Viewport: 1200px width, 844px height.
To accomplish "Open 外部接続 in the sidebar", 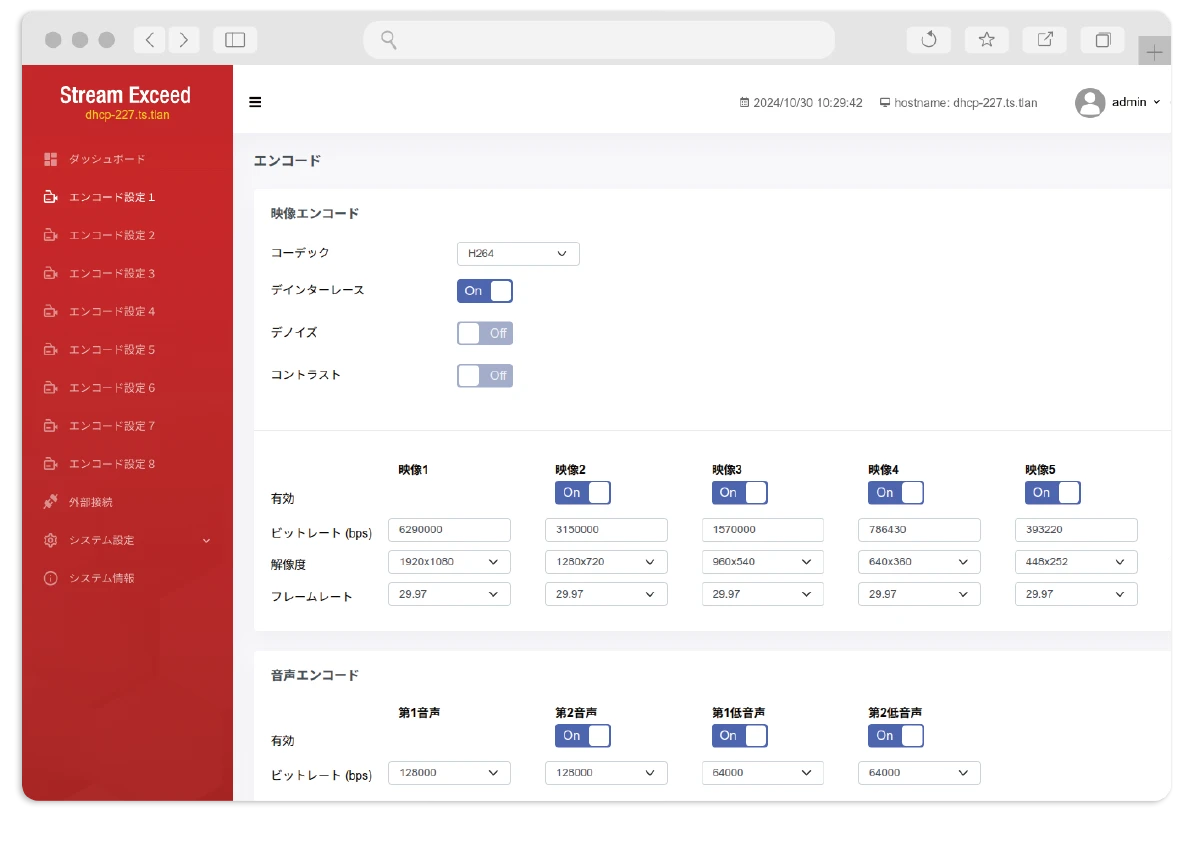I will tap(91, 502).
